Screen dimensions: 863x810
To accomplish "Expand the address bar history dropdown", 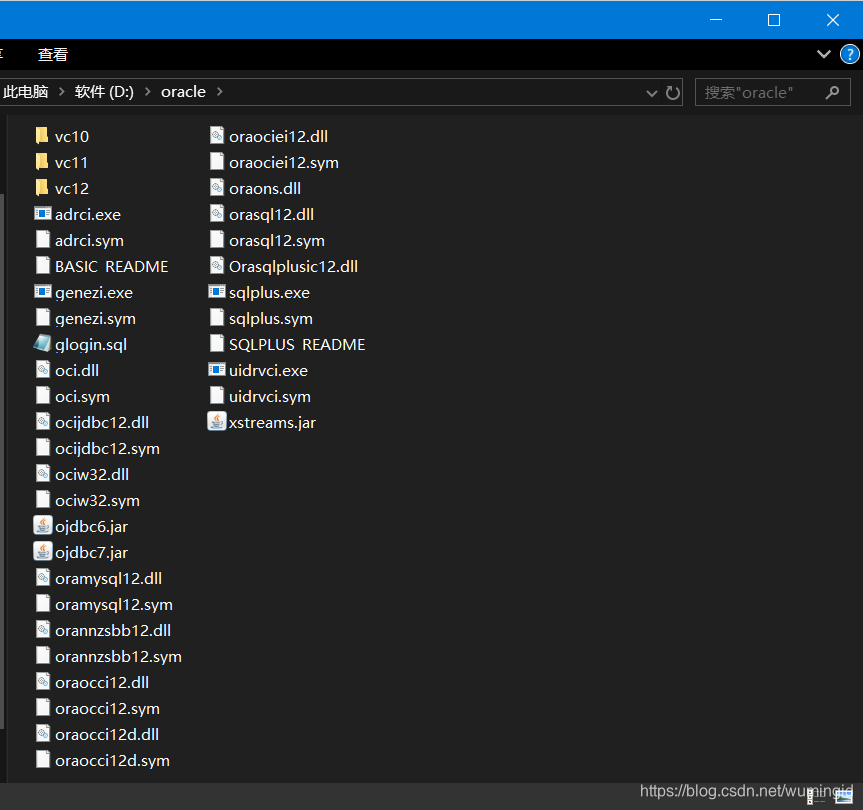I will click(x=651, y=91).
